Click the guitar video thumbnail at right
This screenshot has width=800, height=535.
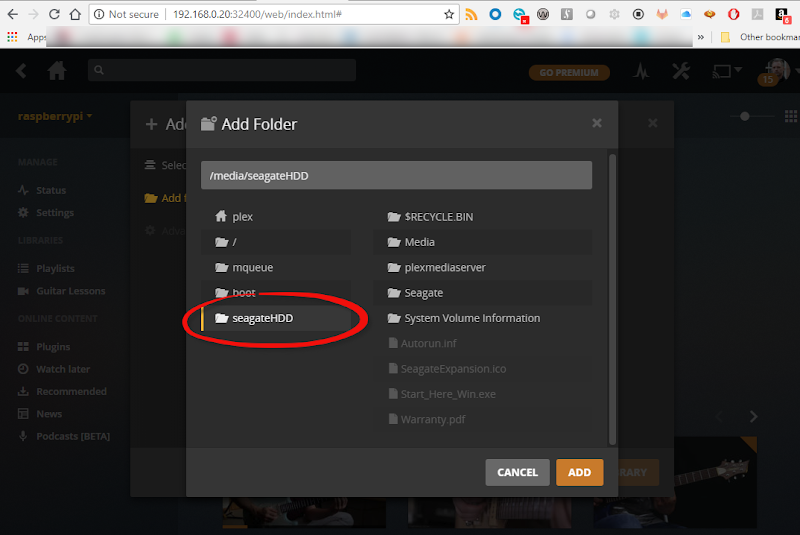pyautogui.click(x=715, y=482)
